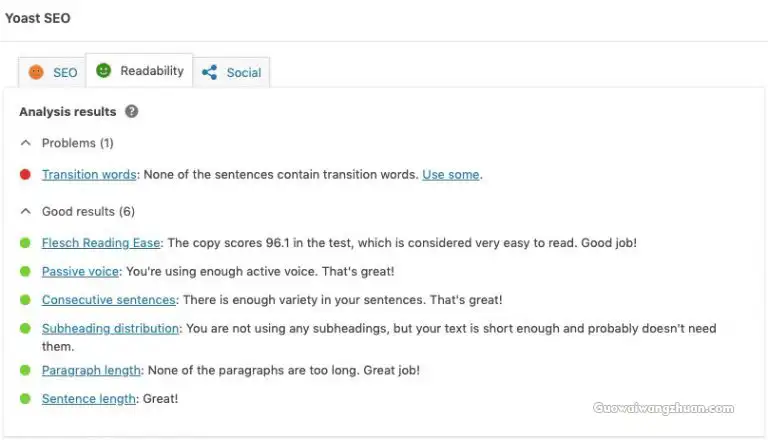The image size is (768, 440).
Task: Open the Flesch Reading Ease link
Action: click(x=101, y=243)
